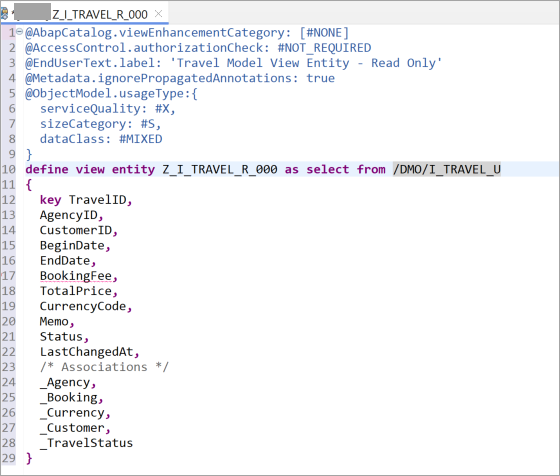The image size is (560, 476).
Task: Click the serviceQuality: #X line
Action: 108,109
